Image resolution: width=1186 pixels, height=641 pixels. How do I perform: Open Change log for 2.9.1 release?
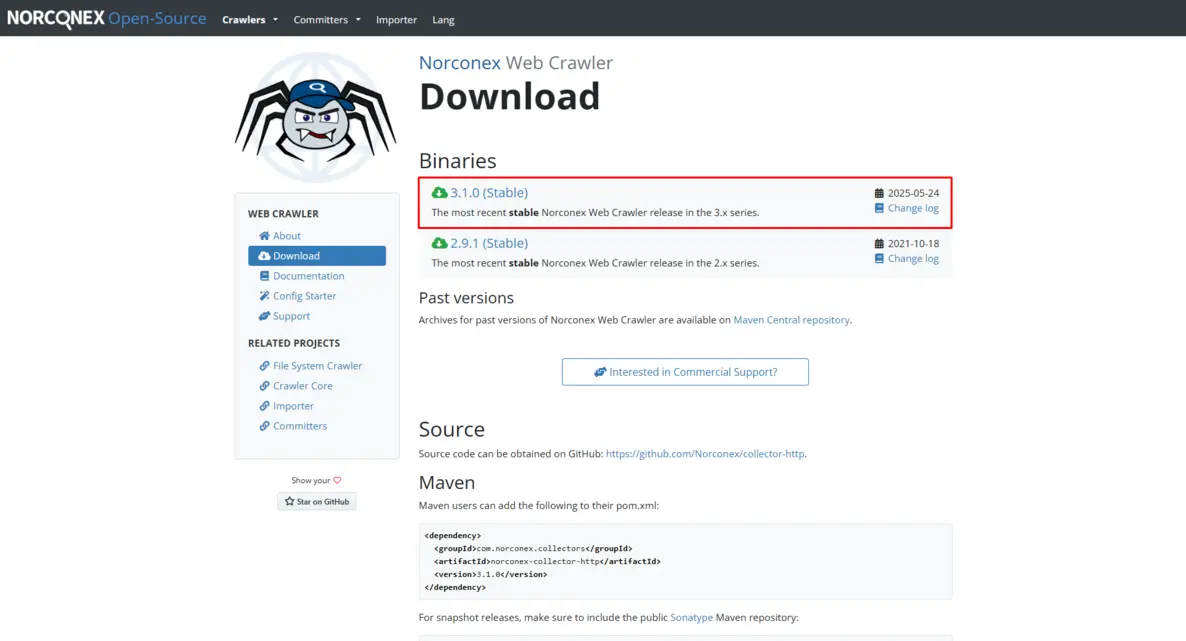[x=913, y=259]
